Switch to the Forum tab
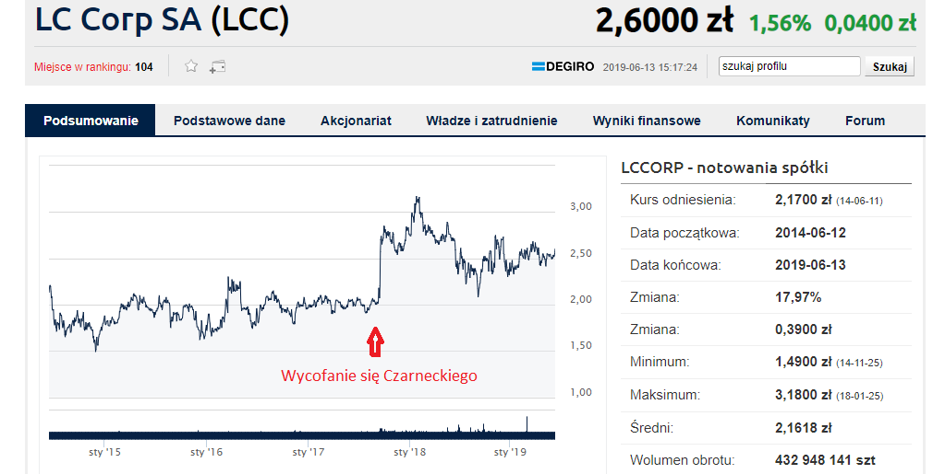 coord(865,121)
